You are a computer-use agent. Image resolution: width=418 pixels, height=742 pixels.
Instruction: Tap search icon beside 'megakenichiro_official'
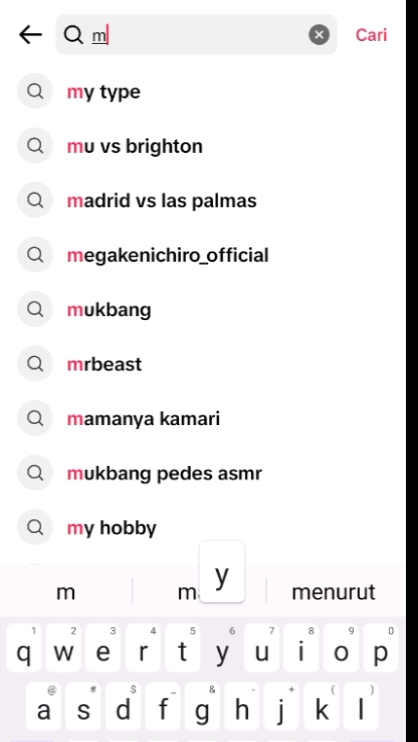click(x=35, y=255)
